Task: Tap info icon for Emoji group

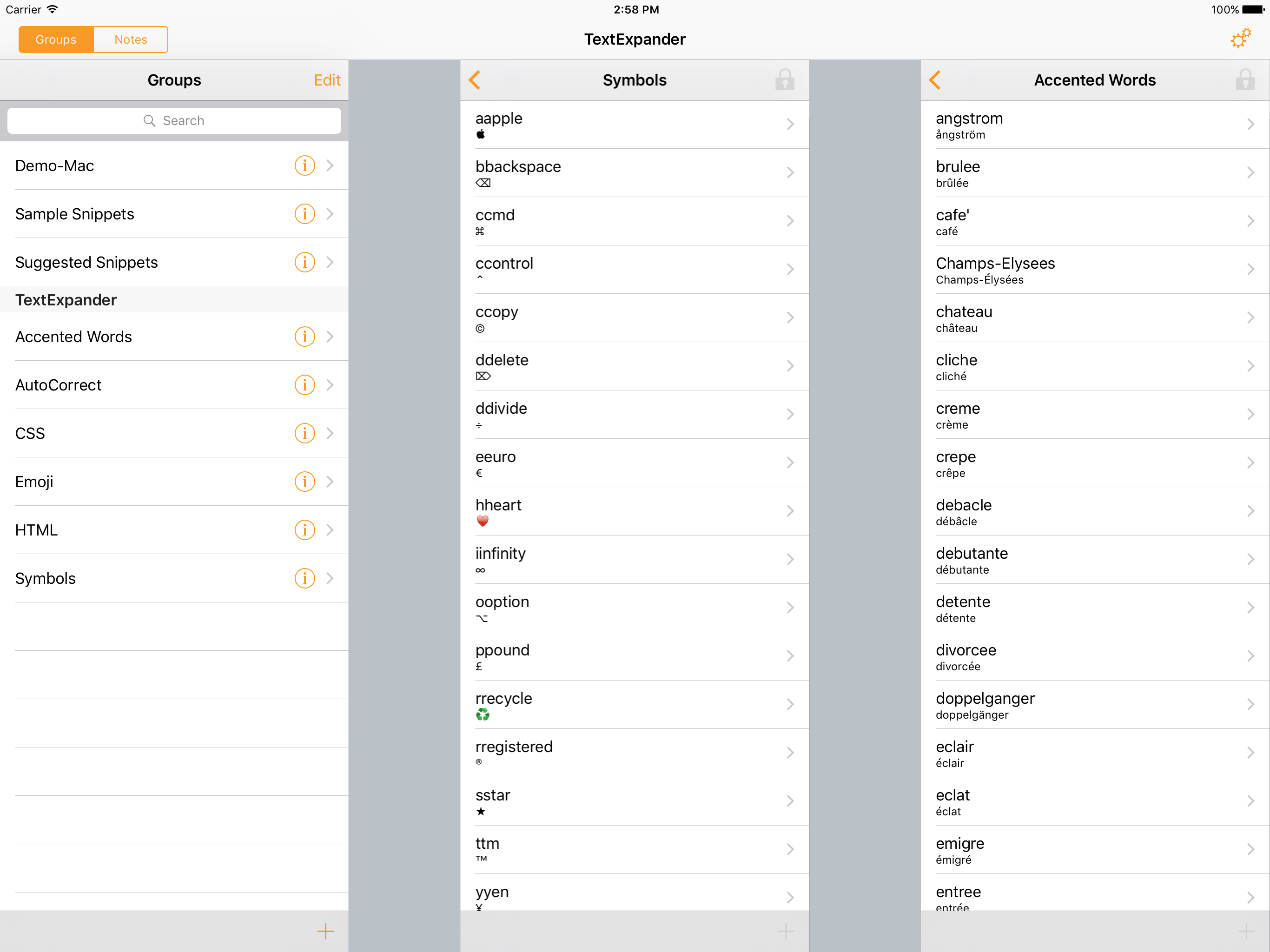Action: pos(304,482)
